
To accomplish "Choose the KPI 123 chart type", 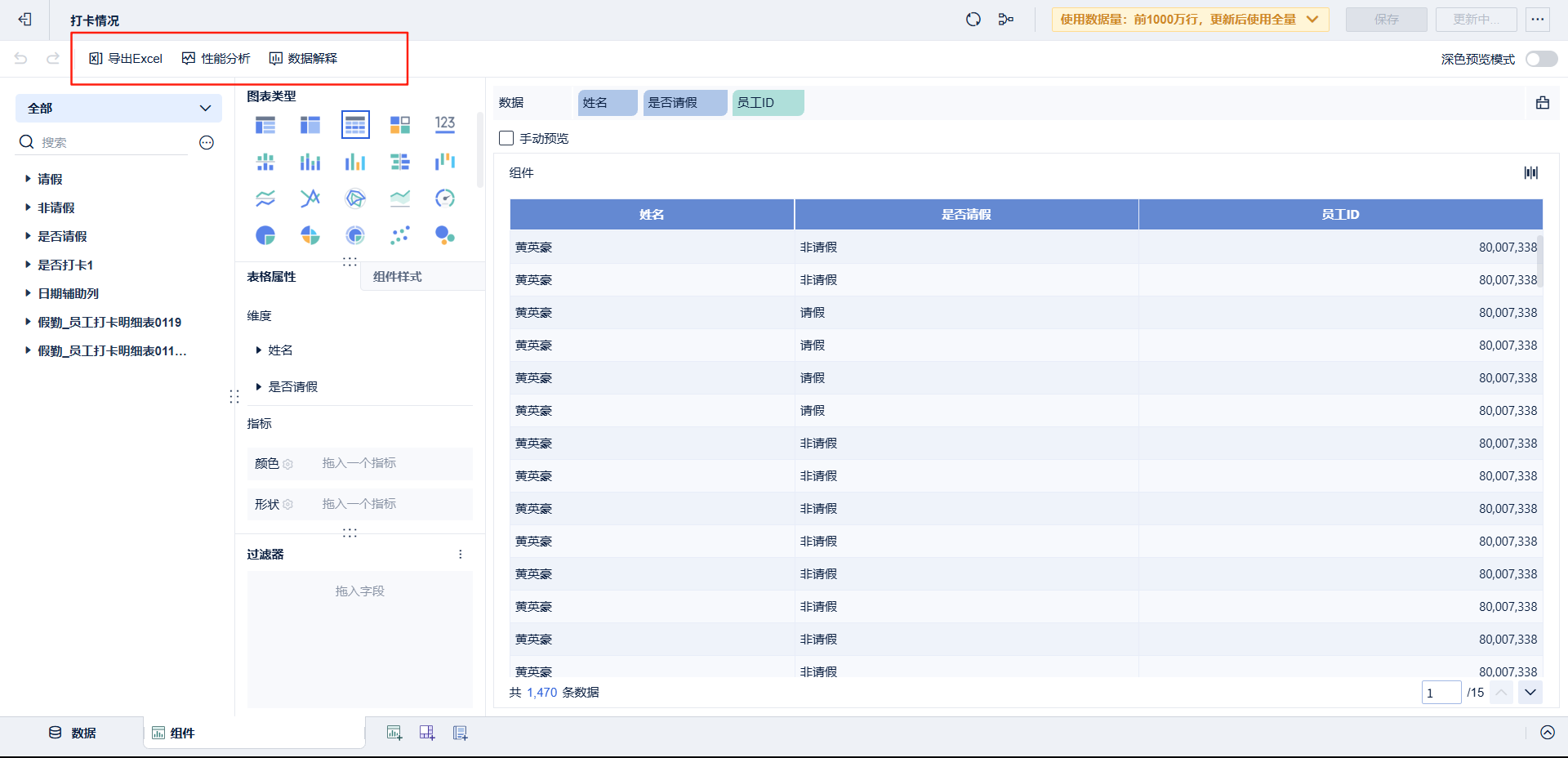I will pos(445,125).
